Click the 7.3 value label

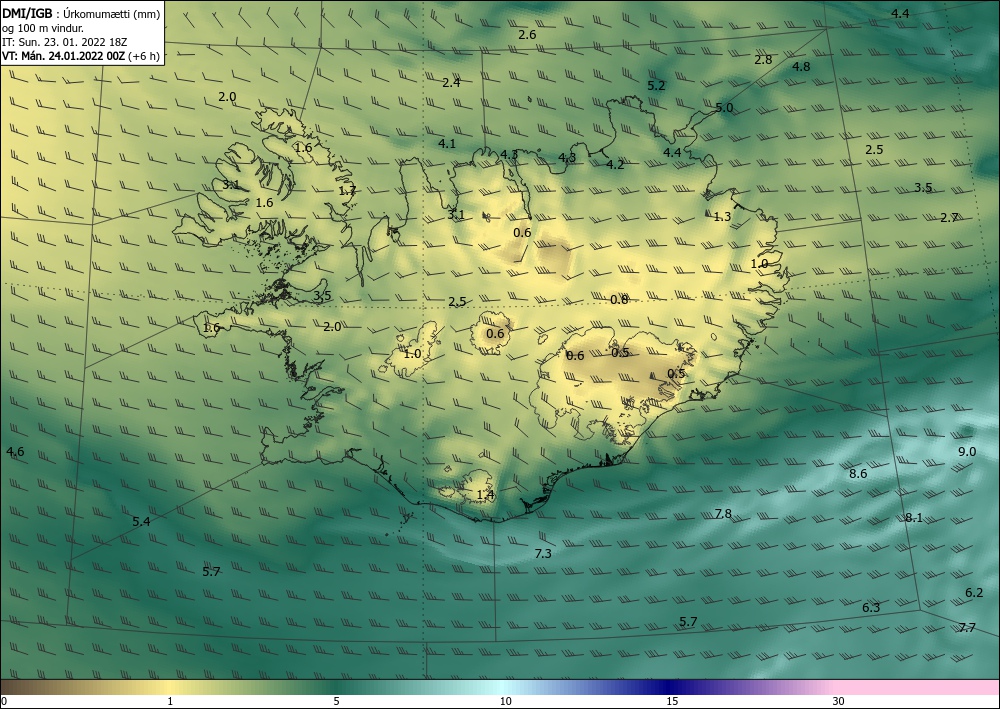tap(543, 554)
